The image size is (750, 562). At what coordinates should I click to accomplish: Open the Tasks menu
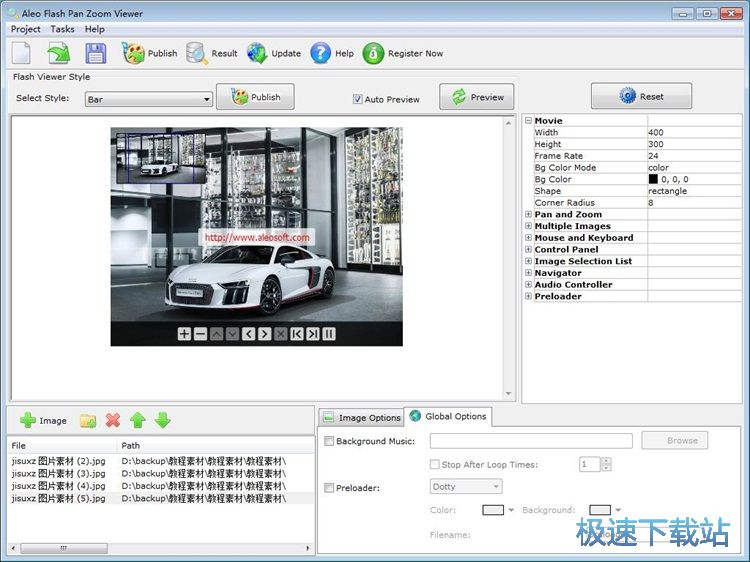62,29
